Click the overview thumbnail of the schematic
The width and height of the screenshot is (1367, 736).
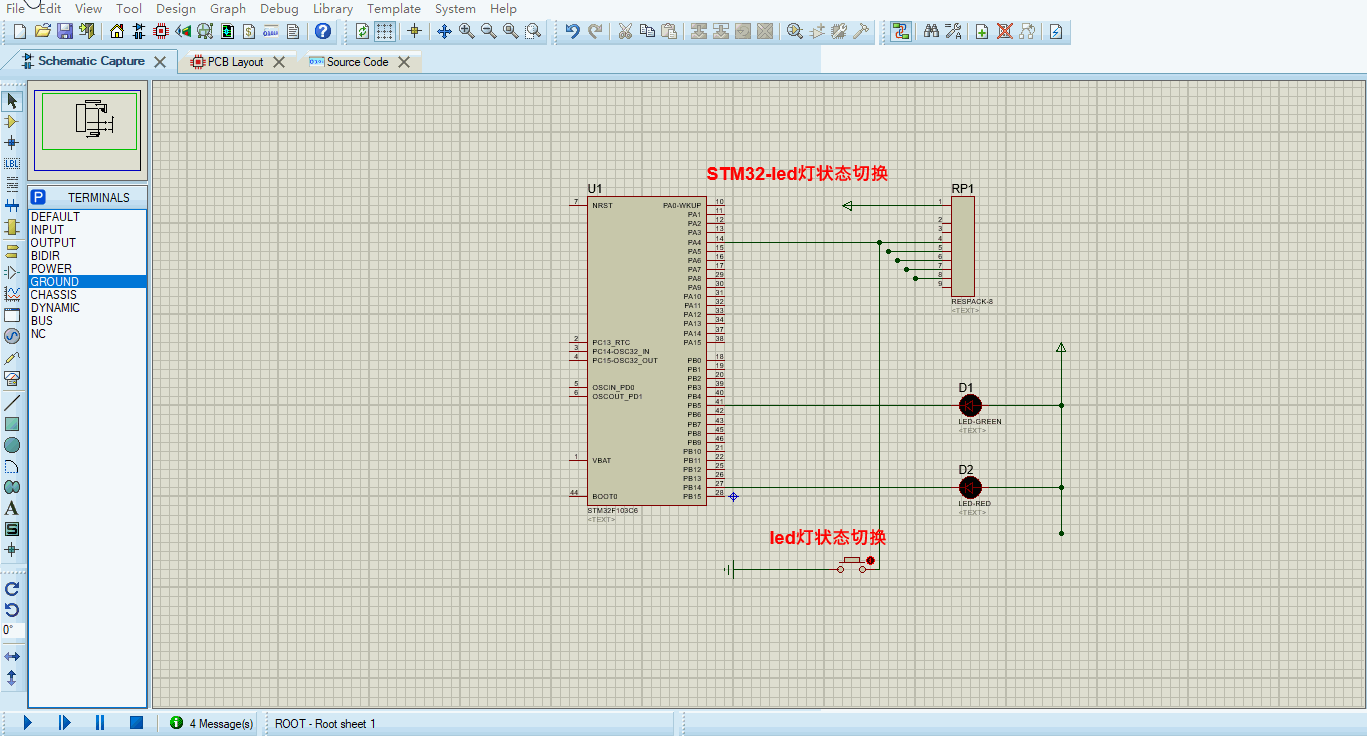[x=87, y=131]
